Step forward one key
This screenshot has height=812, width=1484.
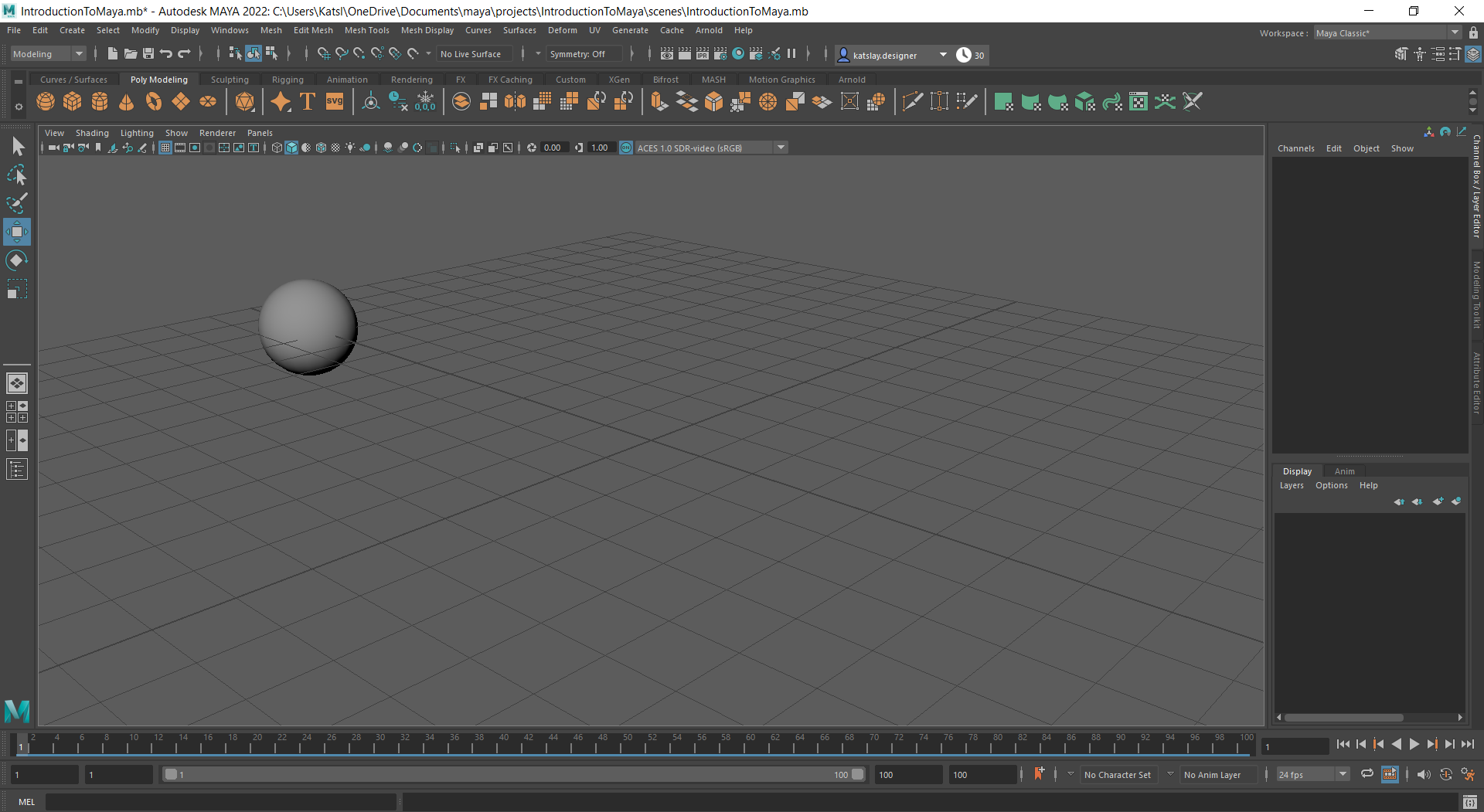1431,744
